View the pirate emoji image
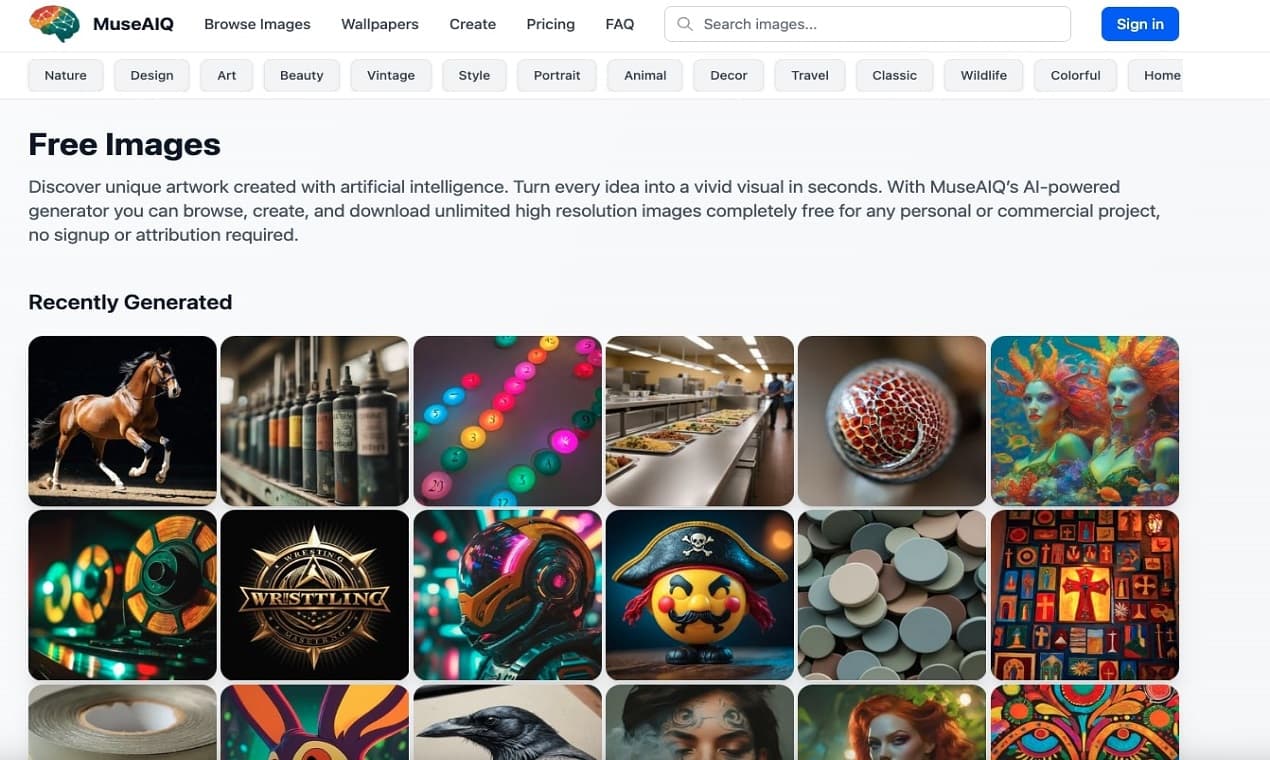Screen dimensions: 1270x760 coord(700,595)
